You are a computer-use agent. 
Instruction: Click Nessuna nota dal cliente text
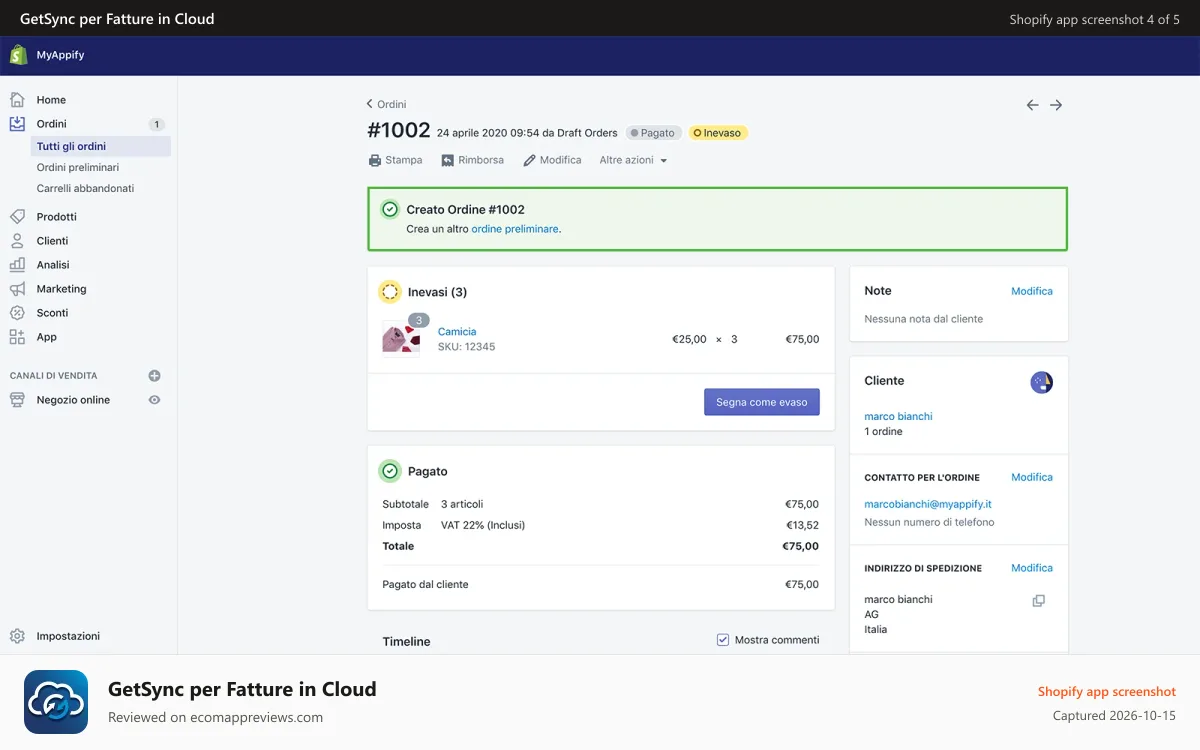pos(923,319)
